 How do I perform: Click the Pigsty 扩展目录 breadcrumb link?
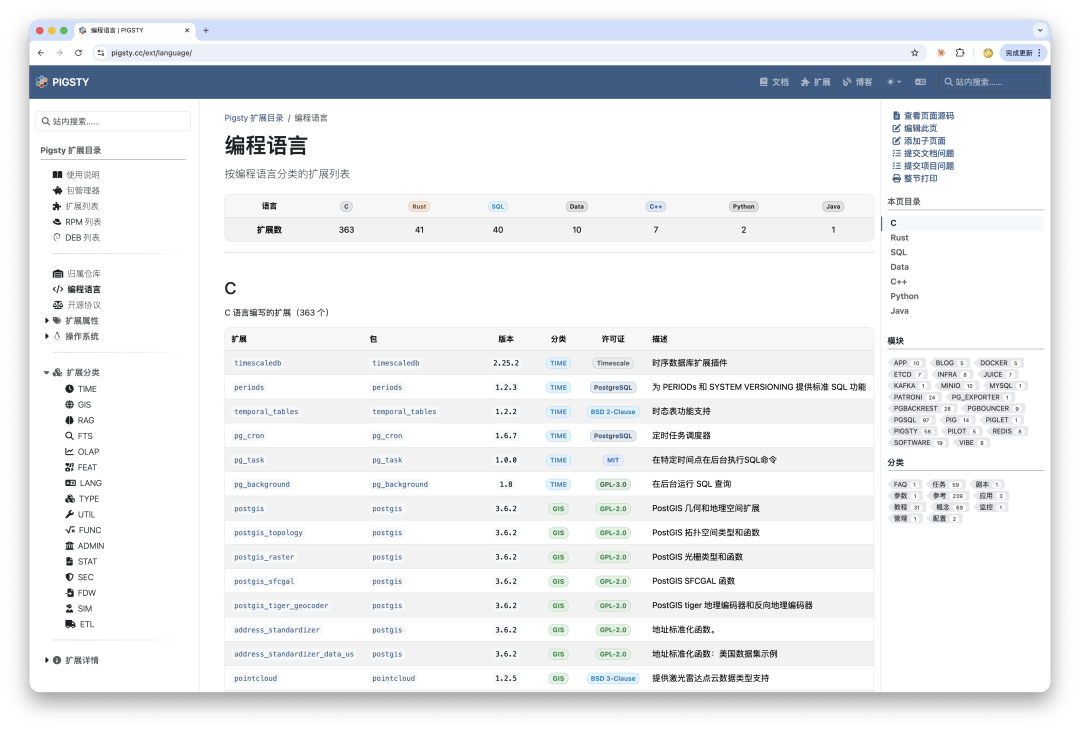pos(253,118)
